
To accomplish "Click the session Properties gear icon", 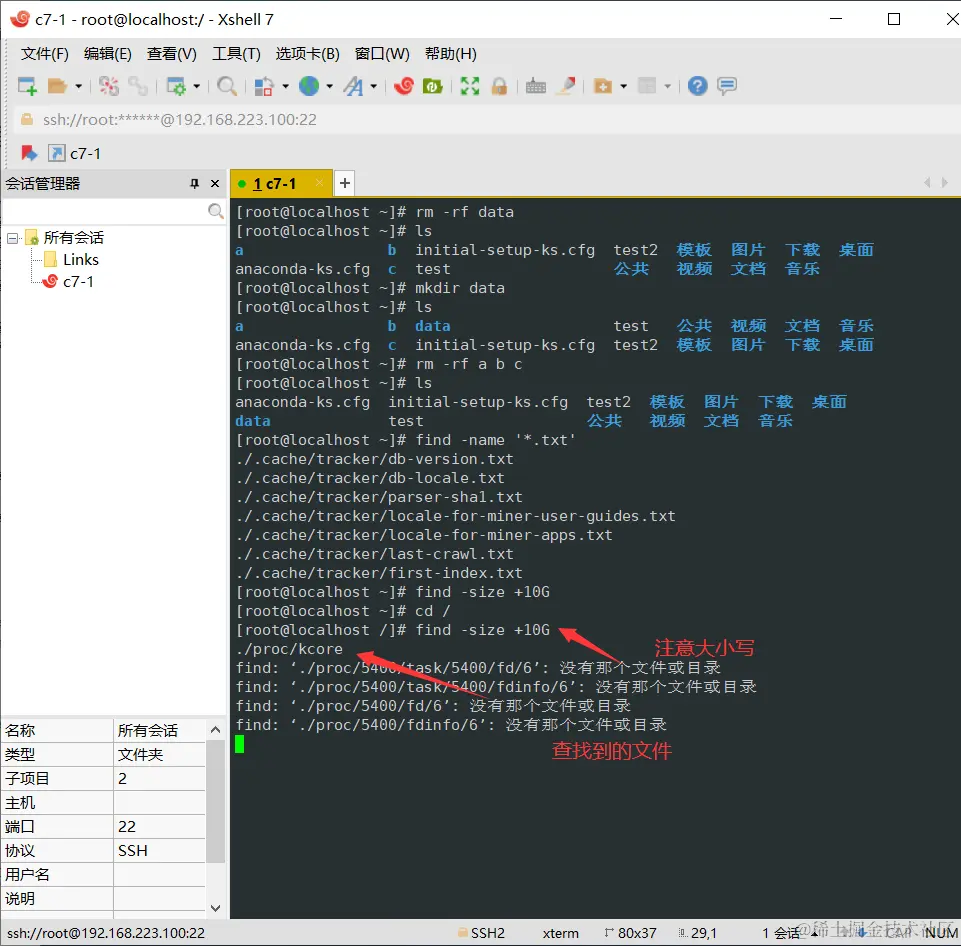I will 176,86.
